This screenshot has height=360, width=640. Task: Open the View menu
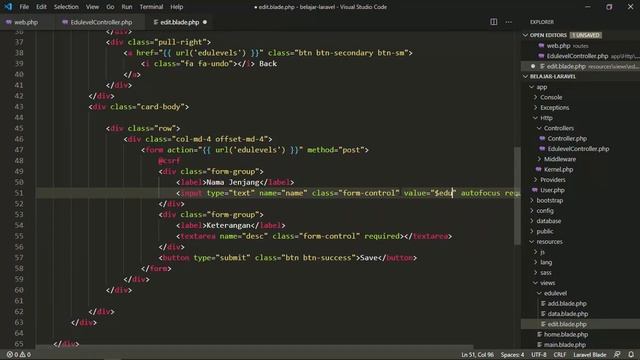[92, 7]
